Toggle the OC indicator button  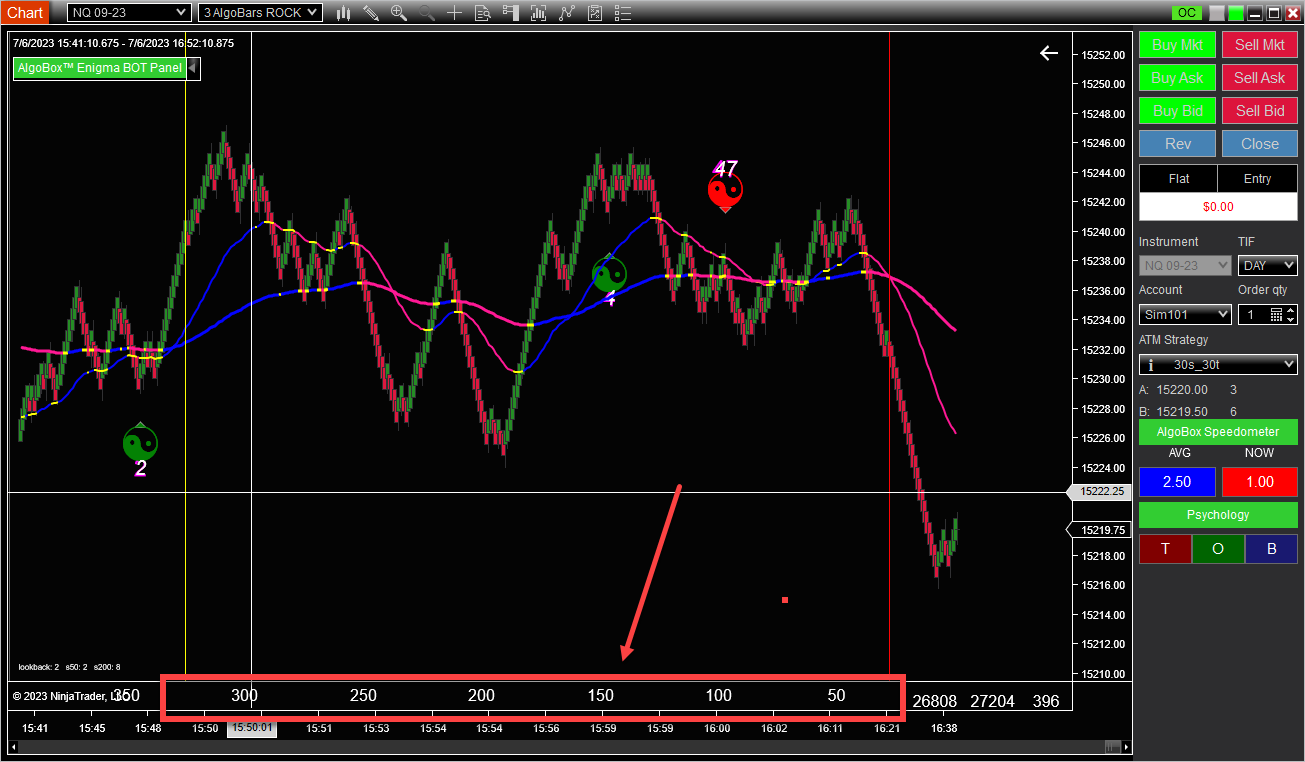pos(1186,13)
